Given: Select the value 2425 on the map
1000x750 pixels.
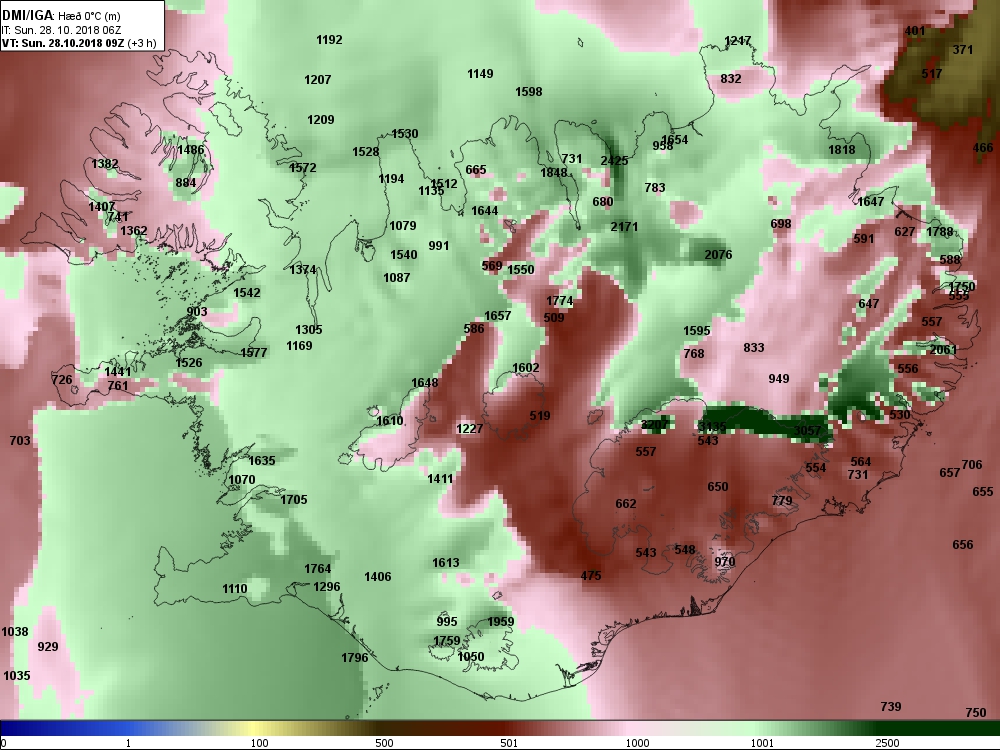Looking at the screenshot, I should pyautogui.click(x=614, y=161).
